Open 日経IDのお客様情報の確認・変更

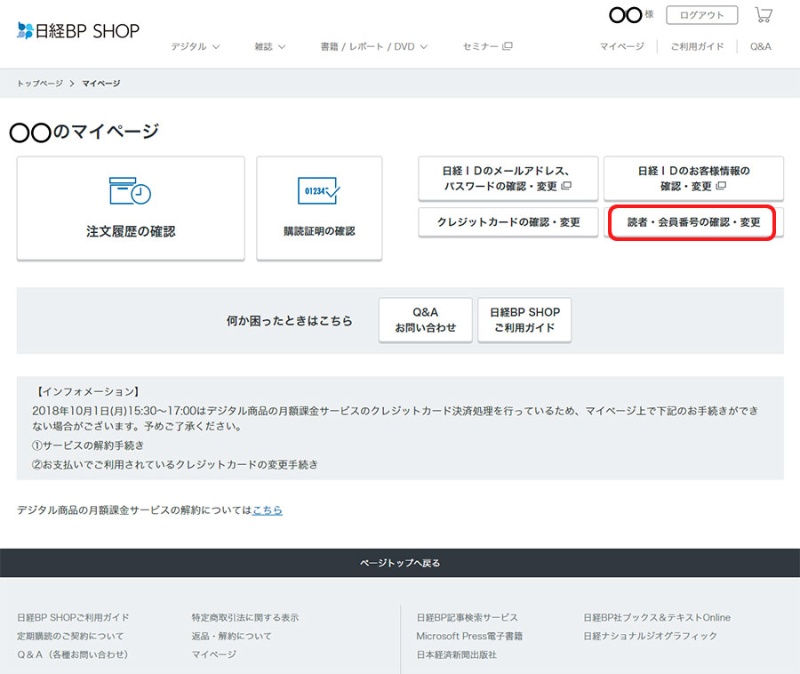click(x=693, y=178)
